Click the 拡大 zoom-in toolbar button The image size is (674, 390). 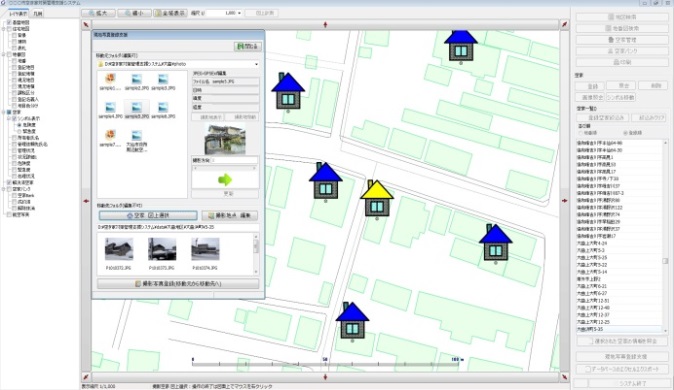click(x=98, y=13)
